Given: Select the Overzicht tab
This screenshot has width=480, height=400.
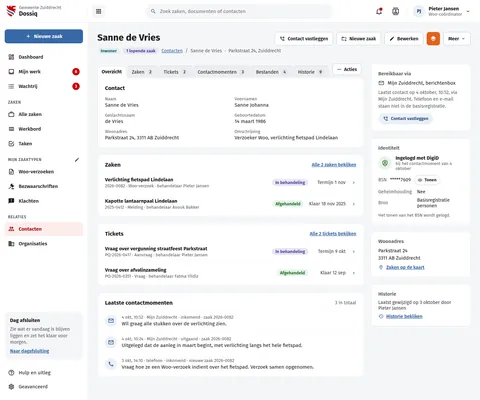Looking at the screenshot, I should click(x=112, y=72).
